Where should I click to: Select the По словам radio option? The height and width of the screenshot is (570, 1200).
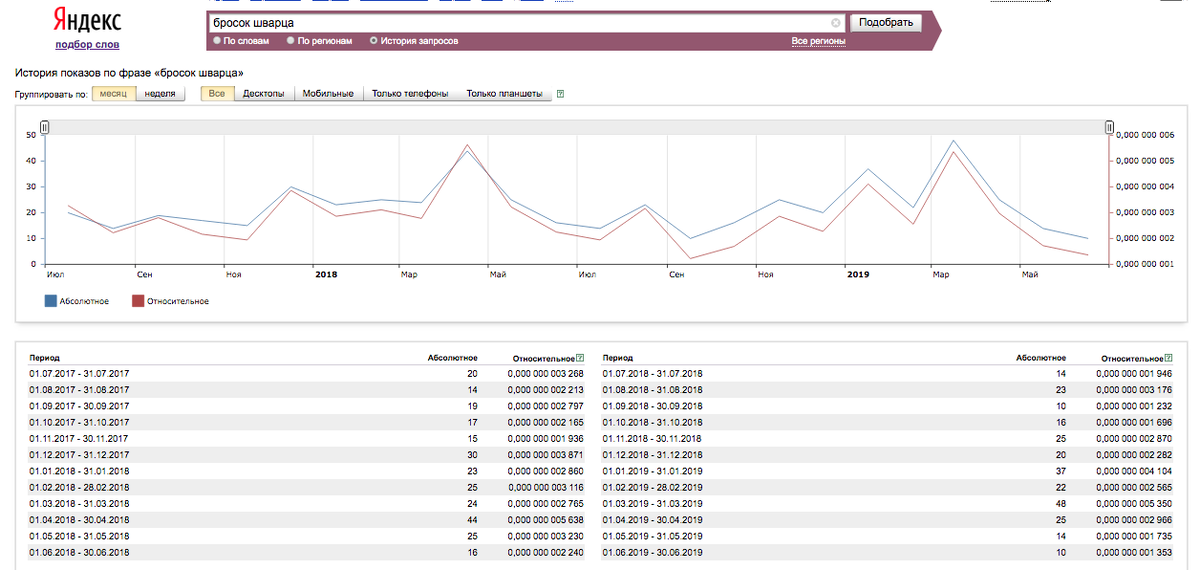tap(217, 41)
